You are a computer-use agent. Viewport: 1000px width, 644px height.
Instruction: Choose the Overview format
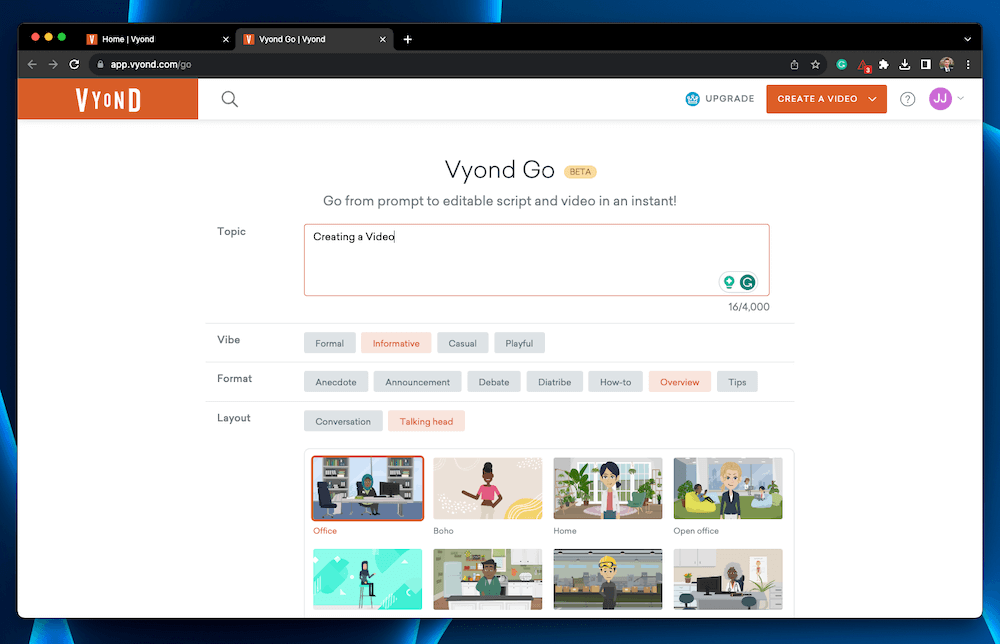tap(679, 382)
